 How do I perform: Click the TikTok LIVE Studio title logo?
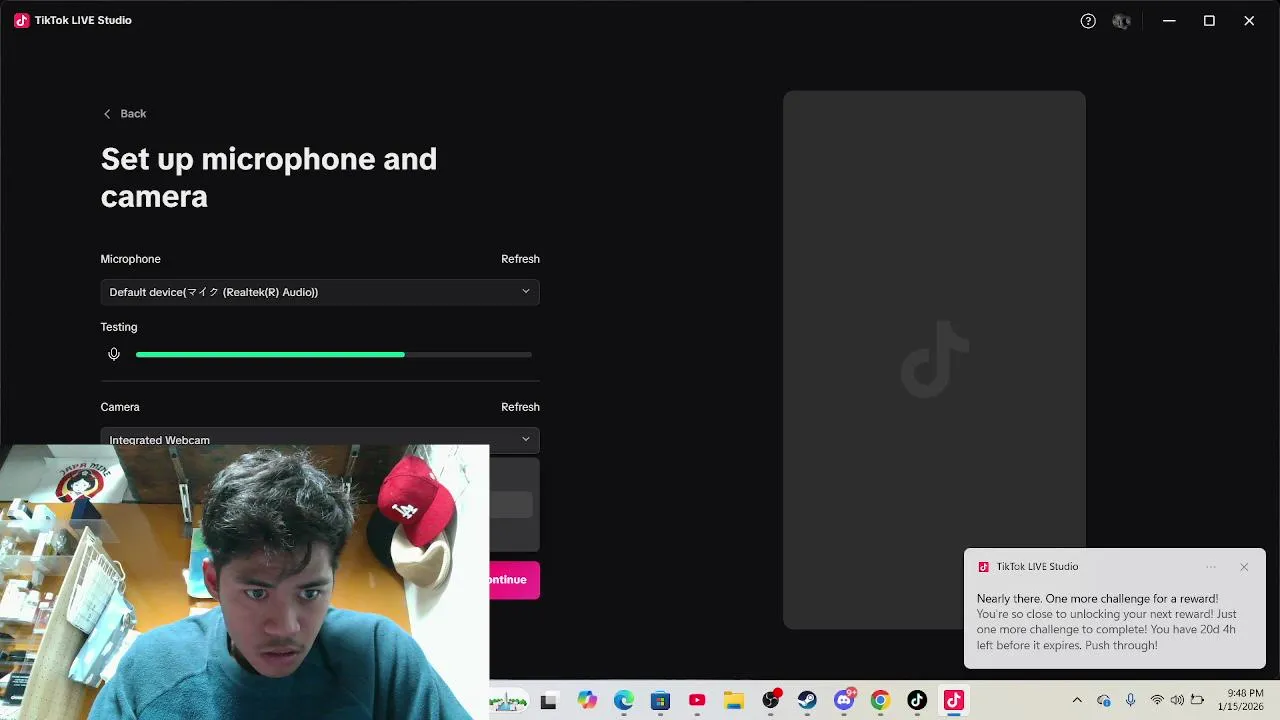[22, 20]
